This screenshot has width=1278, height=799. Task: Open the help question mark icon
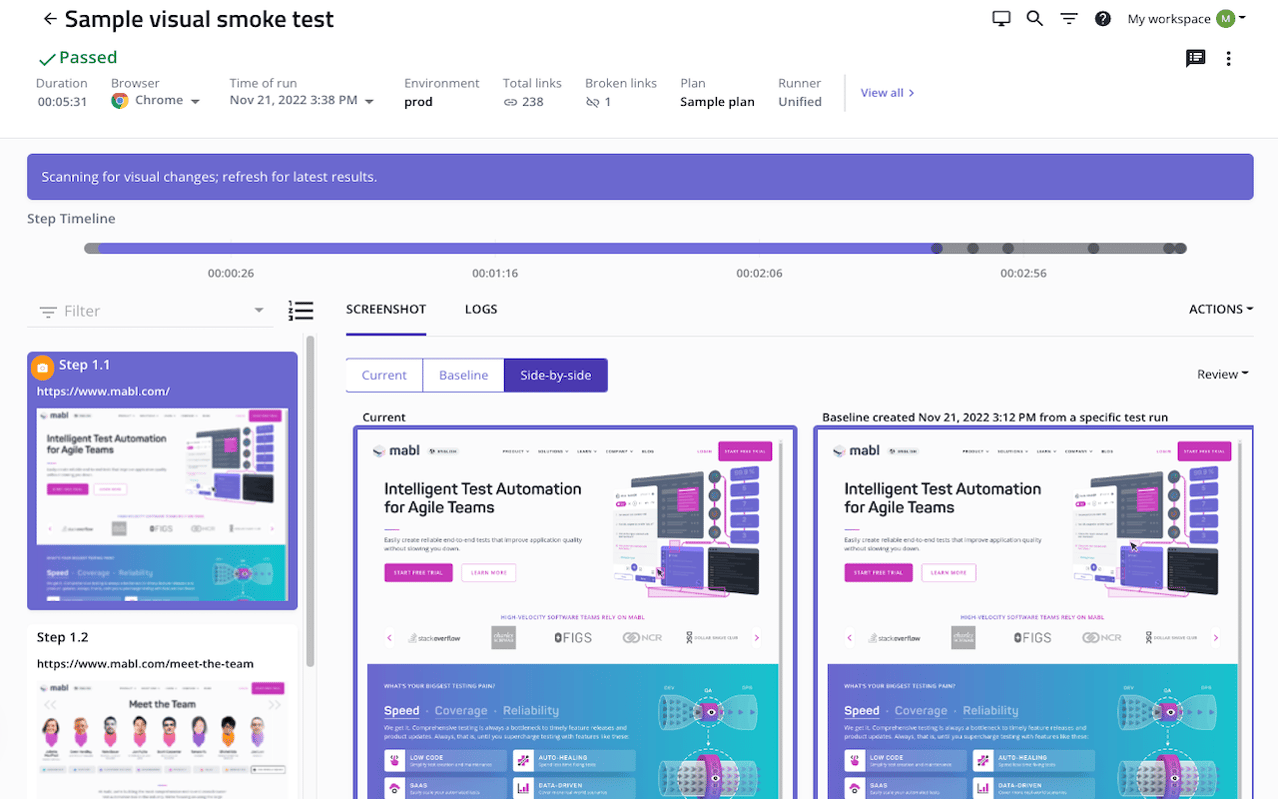pyautogui.click(x=1103, y=18)
